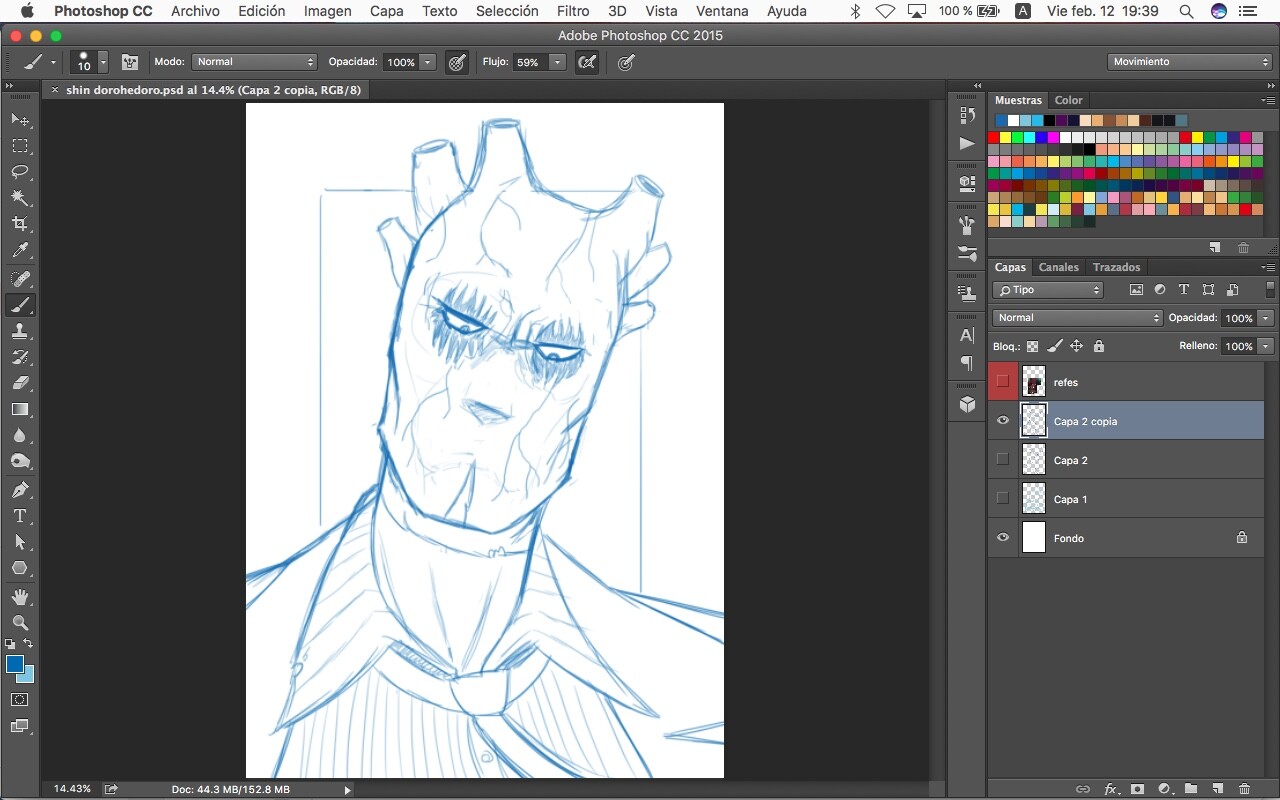Open the layer blend mode Normal dropdown
Image resolution: width=1280 pixels, height=800 pixels.
click(x=1078, y=318)
